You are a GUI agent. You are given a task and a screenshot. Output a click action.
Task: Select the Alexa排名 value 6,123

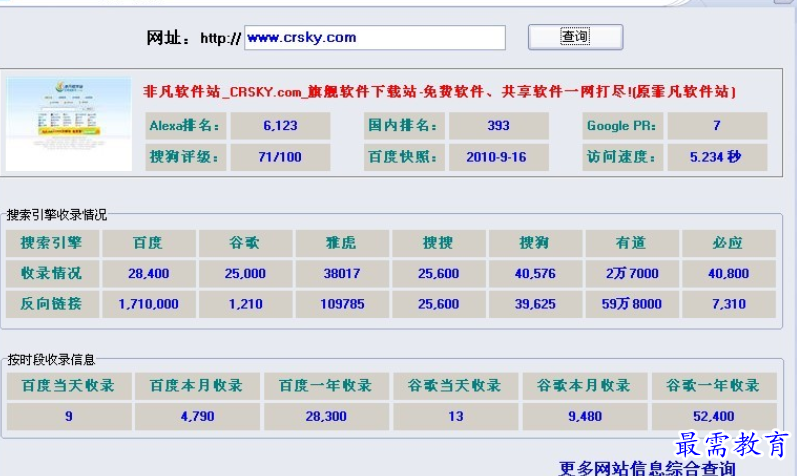tap(280, 126)
